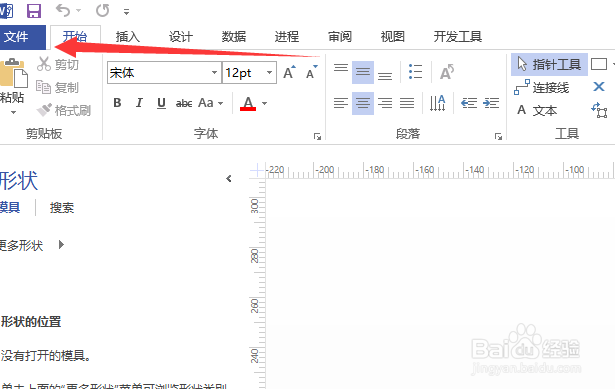Screen dimensions: 615x389
Task: Open the 开发工具 (Developer) tab
Action: [x=458, y=37]
